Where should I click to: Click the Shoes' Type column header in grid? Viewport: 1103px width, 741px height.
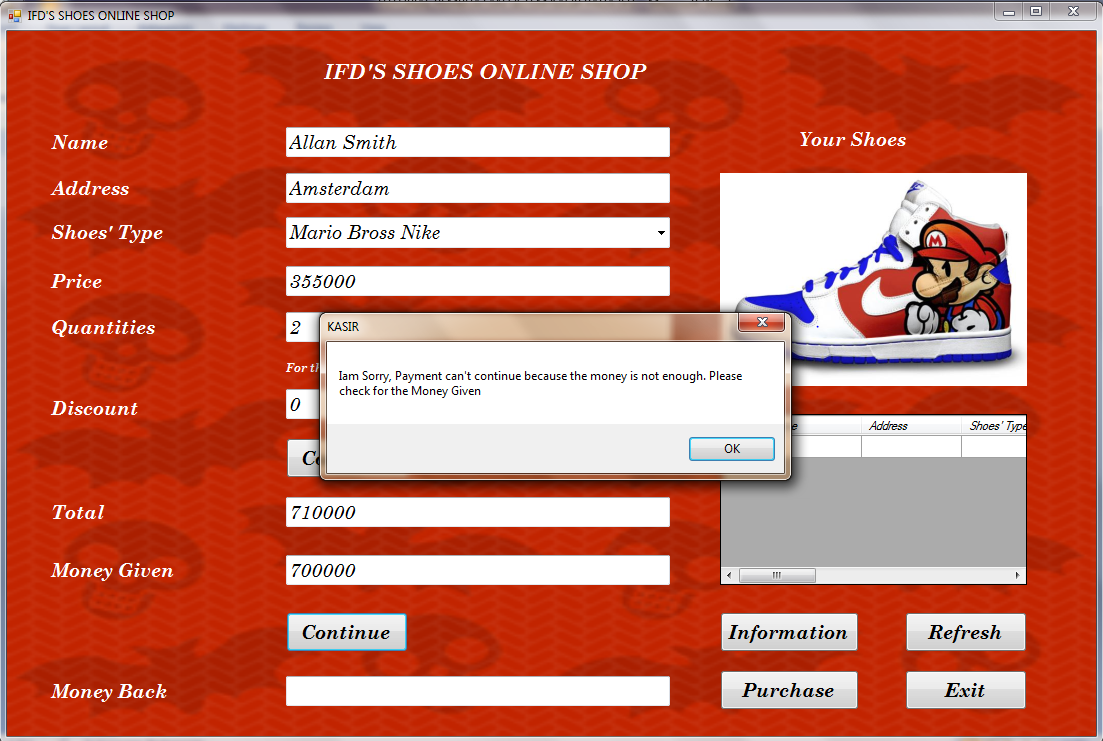tap(994, 426)
